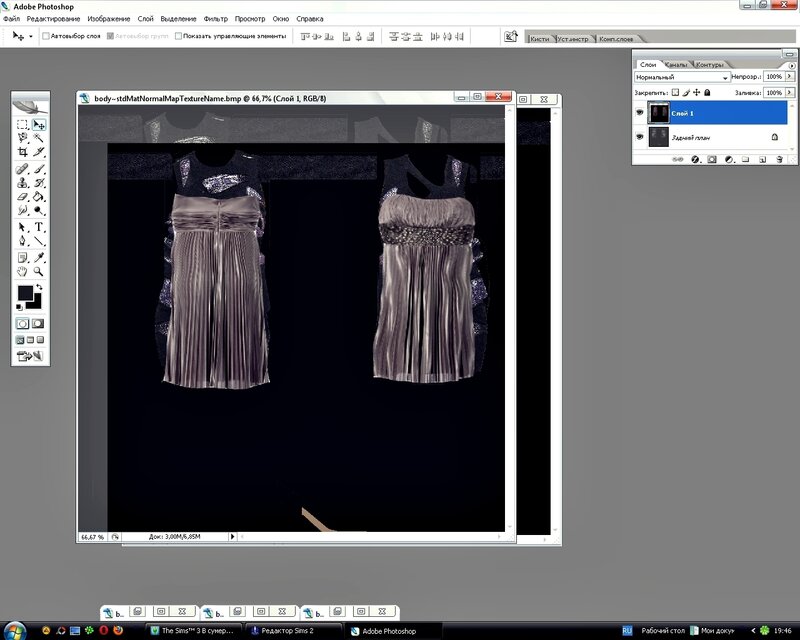Toggle visibility of Задний план layer
The height and width of the screenshot is (640, 800).
pyautogui.click(x=640, y=137)
